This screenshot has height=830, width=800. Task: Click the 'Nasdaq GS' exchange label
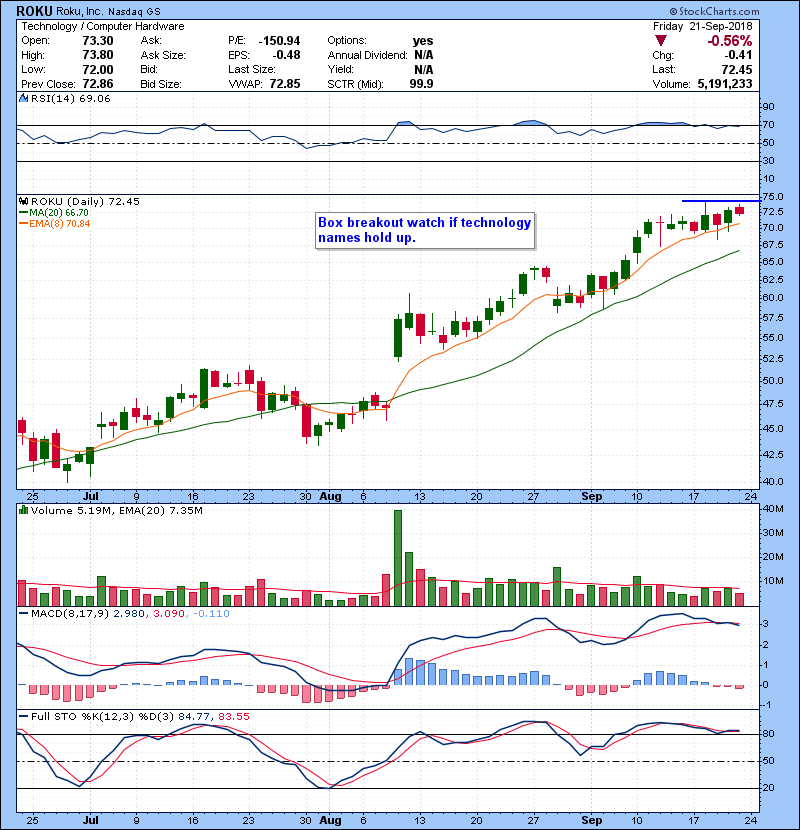pos(134,12)
